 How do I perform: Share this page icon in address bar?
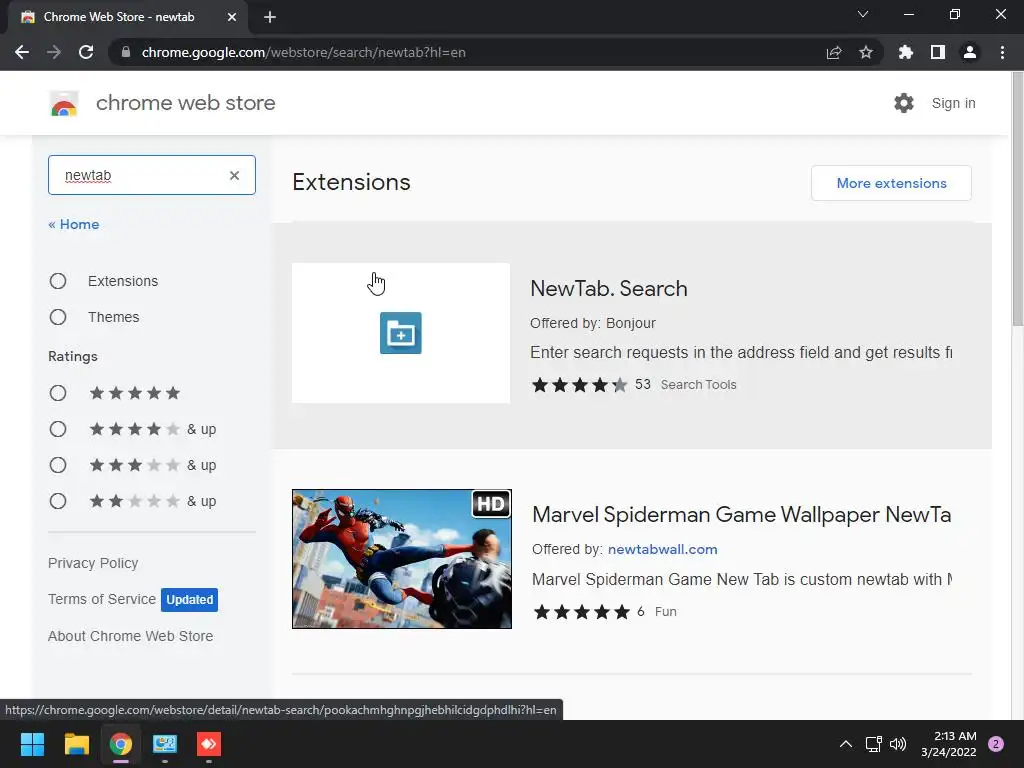834,52
